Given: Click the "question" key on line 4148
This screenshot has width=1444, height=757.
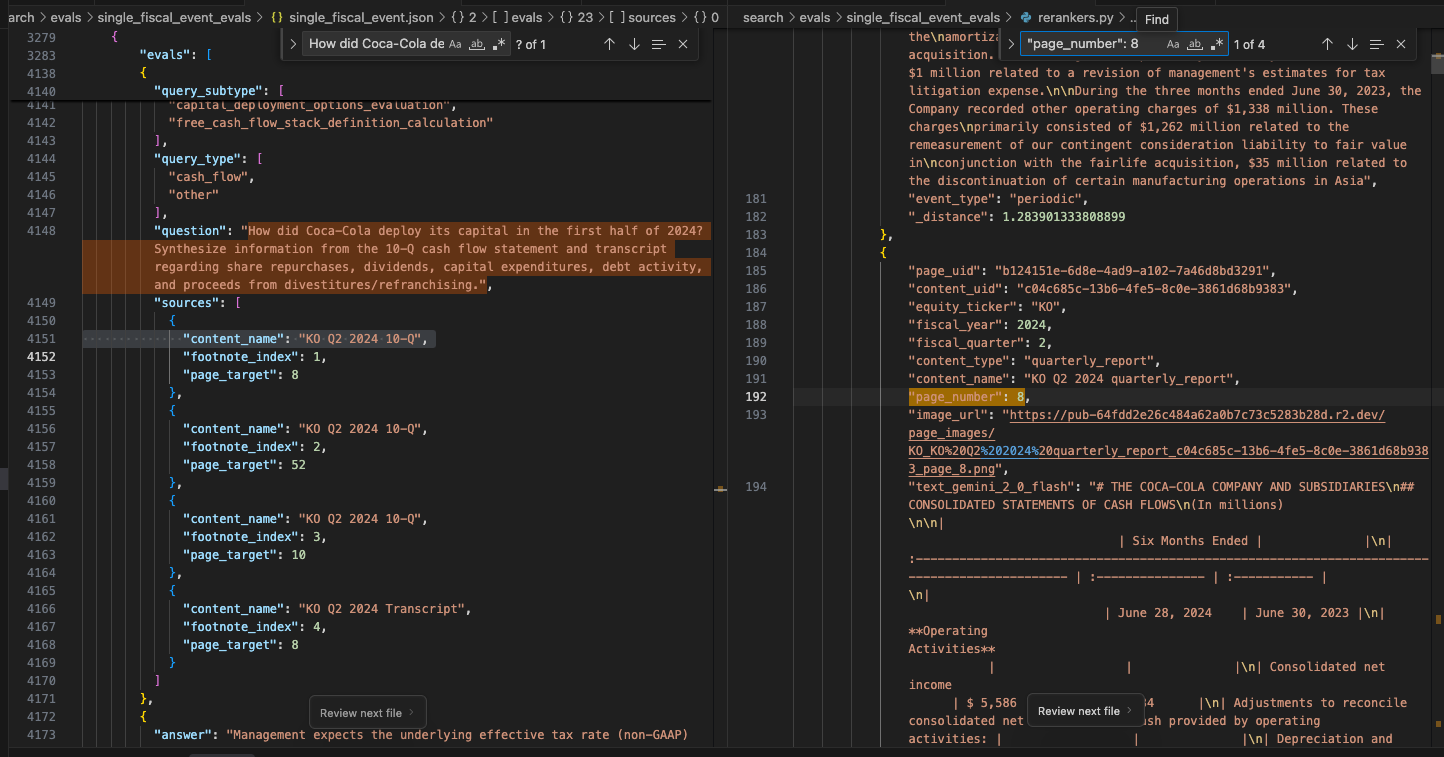Looking at the screenshot, I should tap(189, 231).
